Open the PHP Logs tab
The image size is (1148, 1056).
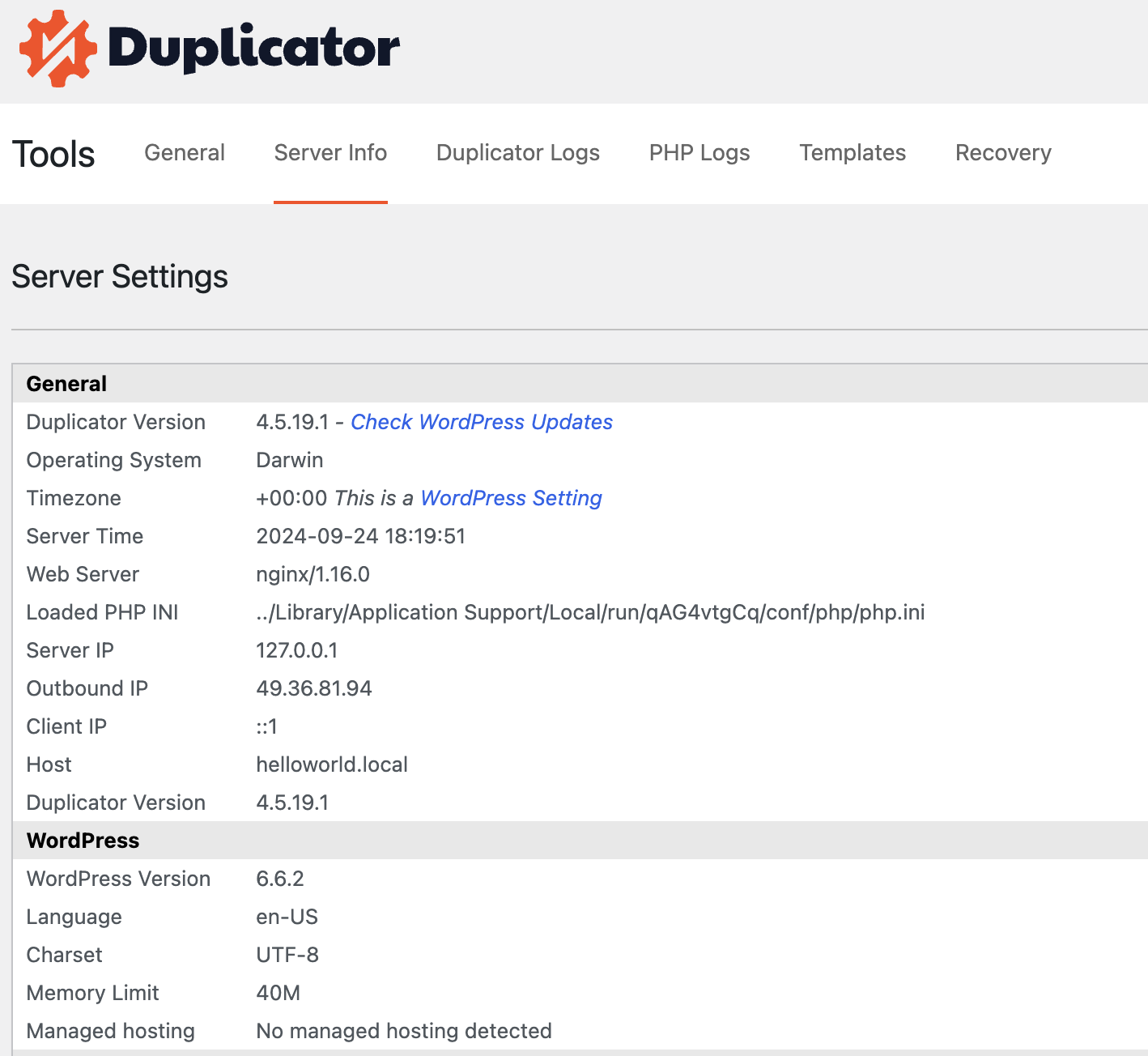pyautogui.click(x=699, y=153)
